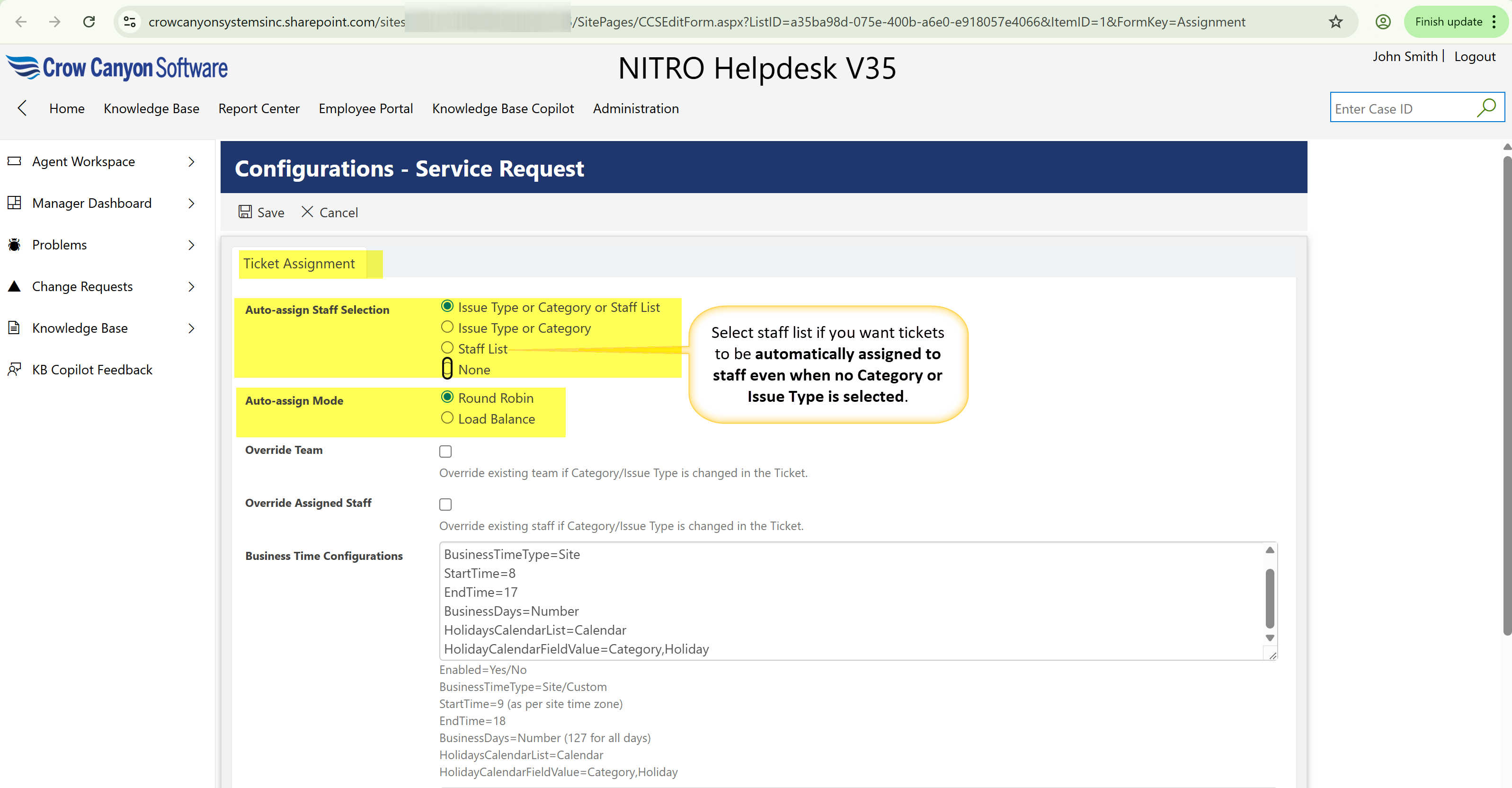Click the Logout link
1512x788 pixels.
tap(1475, 57)
